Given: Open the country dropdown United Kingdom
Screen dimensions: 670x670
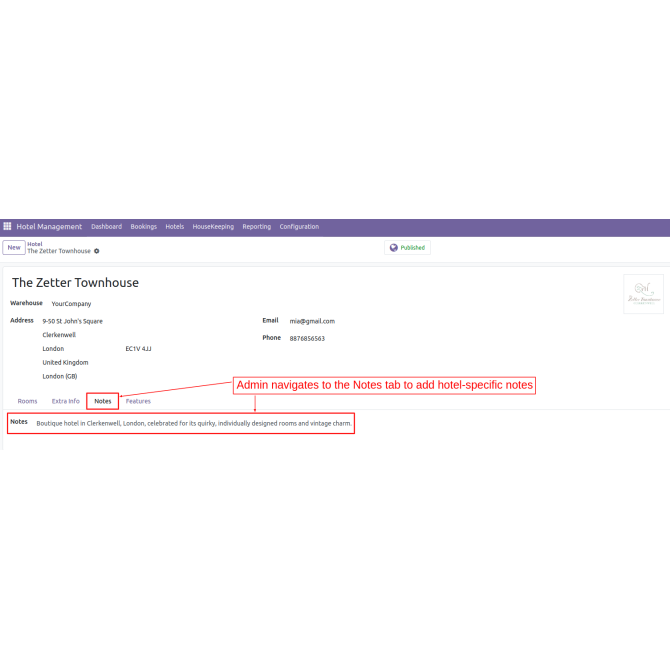Looking at the screenshot, I should pyautogui.click(x=65, y=362).
